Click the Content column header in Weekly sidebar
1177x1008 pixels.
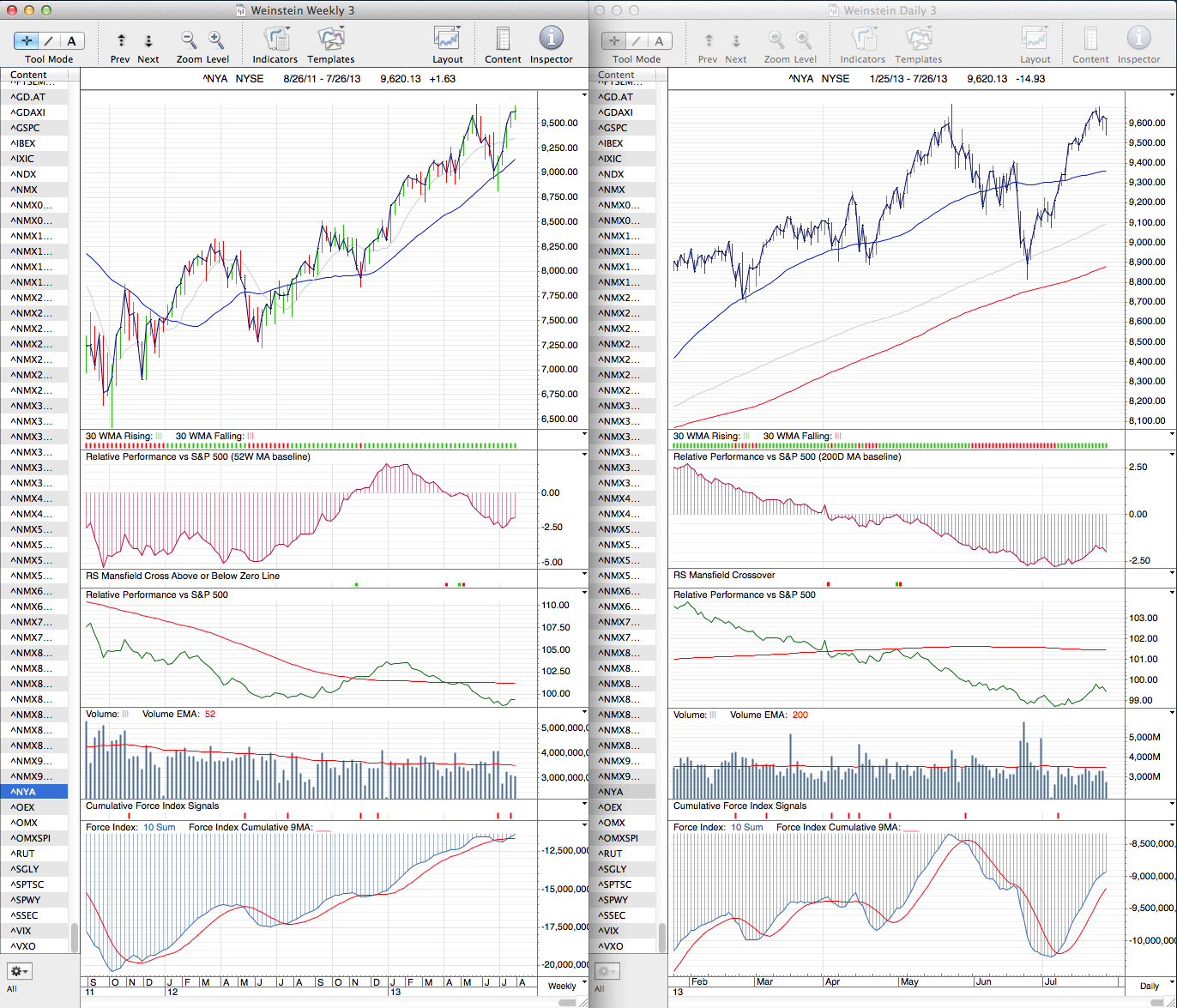tap(29, 75)
